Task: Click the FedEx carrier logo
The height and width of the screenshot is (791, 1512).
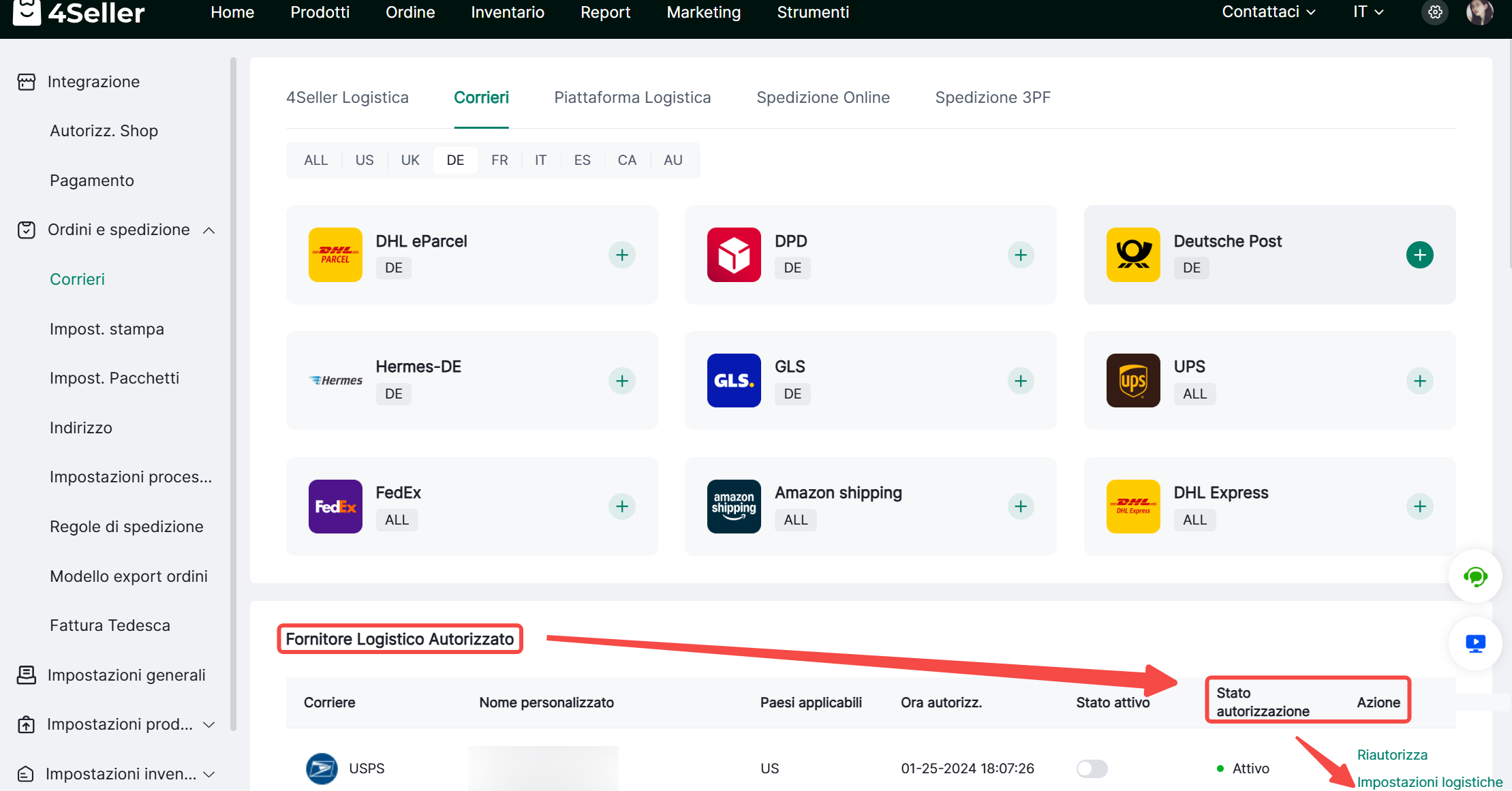Action: (335, 506)
